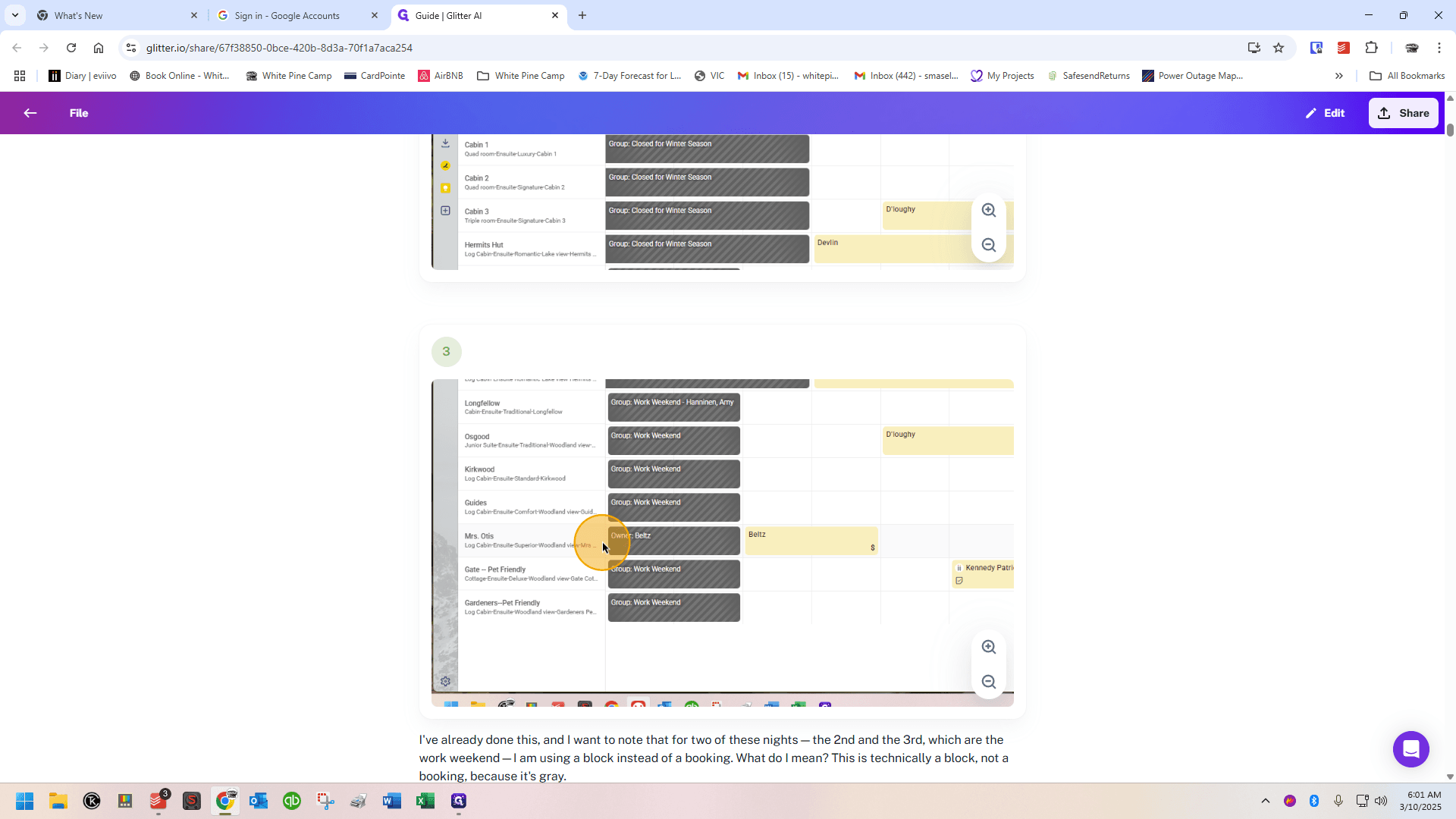Open the Chrome extensions puzzle icon

coord(1371,48)
